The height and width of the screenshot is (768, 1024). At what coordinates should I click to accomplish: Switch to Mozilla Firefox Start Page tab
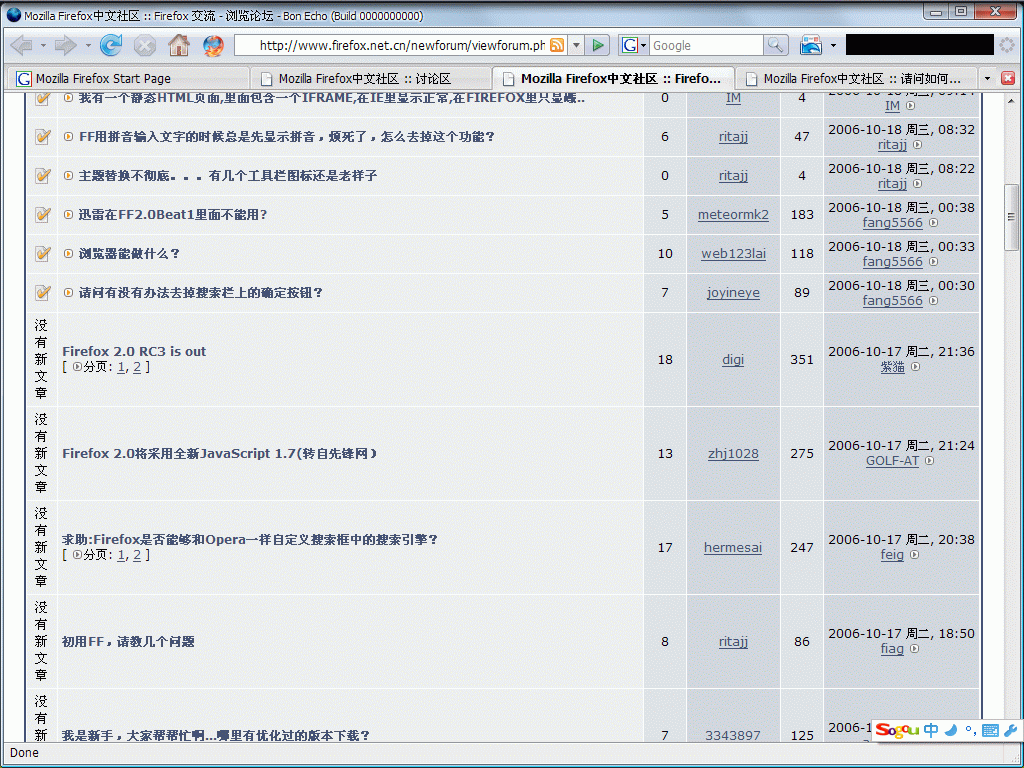click(x=127, y=78)
